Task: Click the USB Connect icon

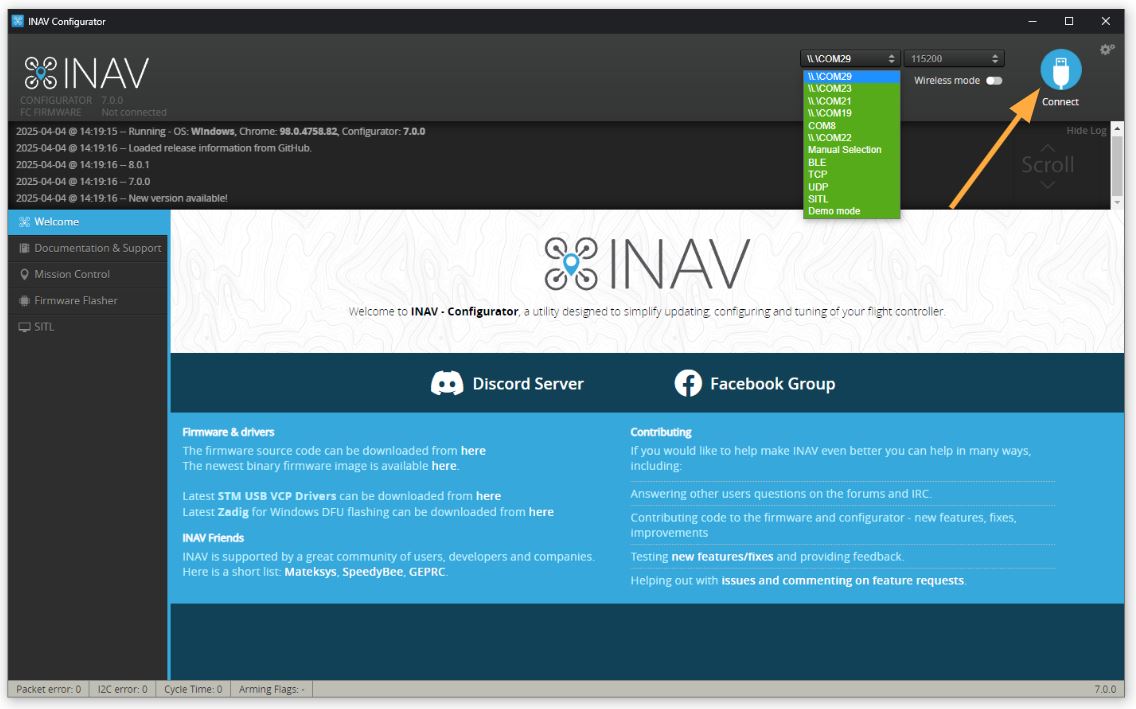Action: tap(1061, 70)
